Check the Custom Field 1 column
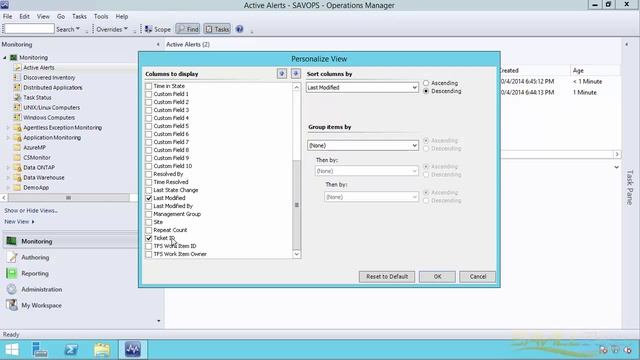This screenshot has height=360, width=640. click(x=149, y=94)
